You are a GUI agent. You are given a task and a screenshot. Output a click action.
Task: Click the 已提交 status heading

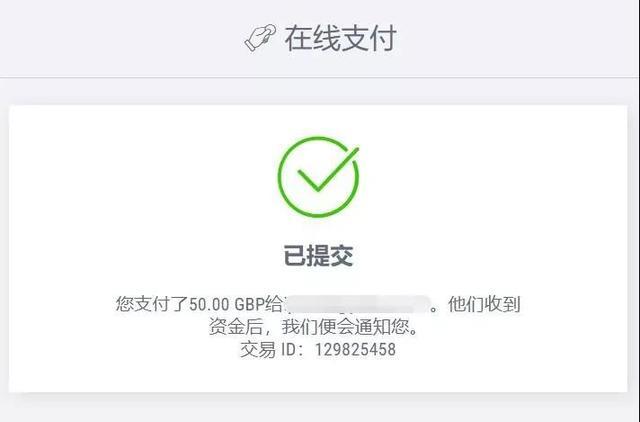(318, 255)
